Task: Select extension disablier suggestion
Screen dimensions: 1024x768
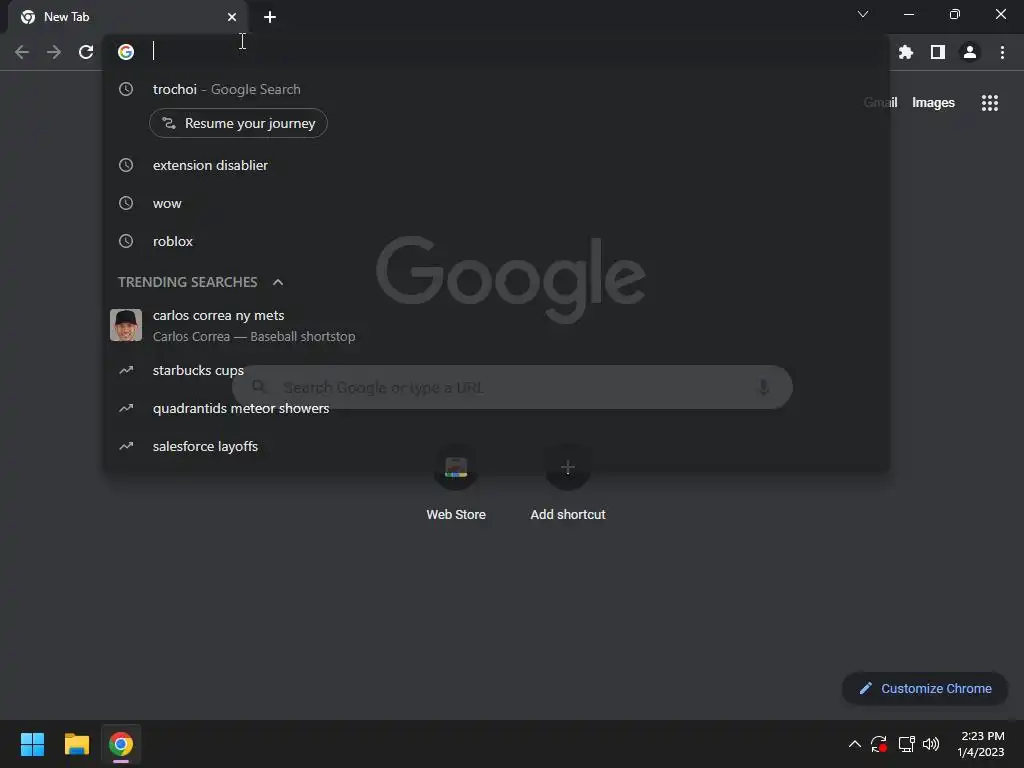Action: pyautogui.click(x=496, y=165)
